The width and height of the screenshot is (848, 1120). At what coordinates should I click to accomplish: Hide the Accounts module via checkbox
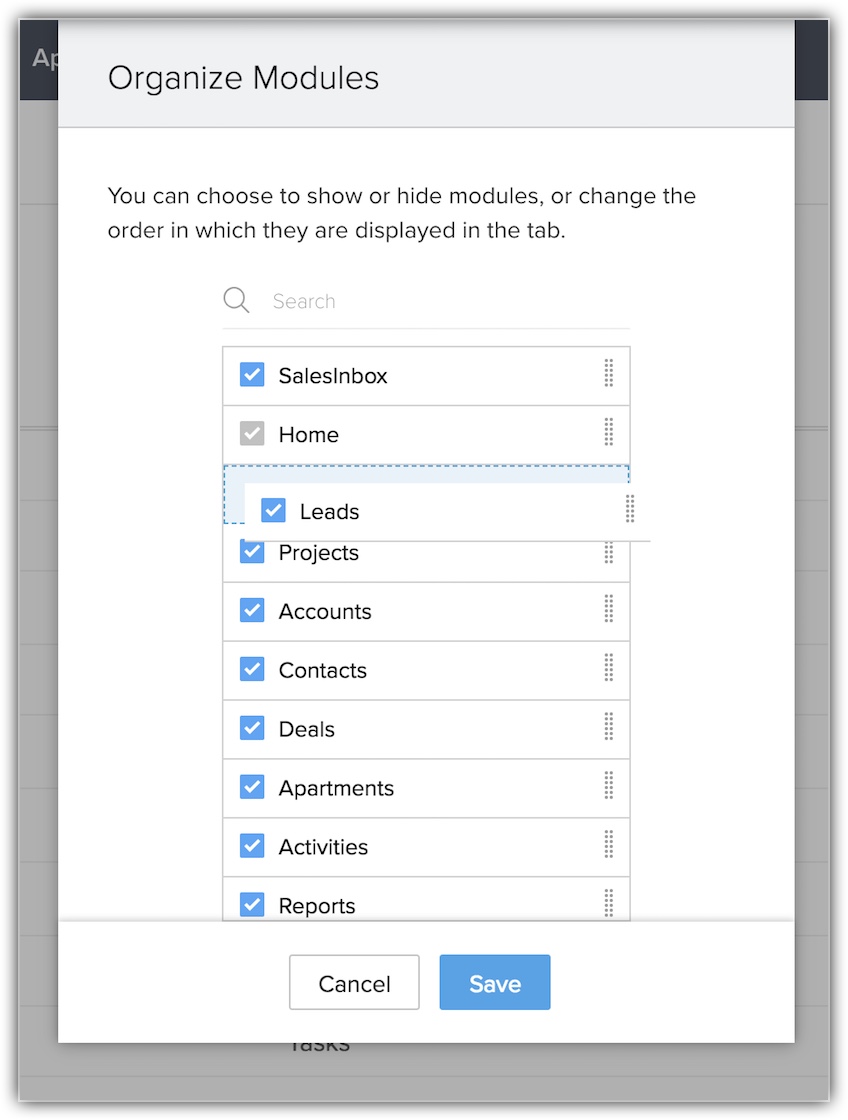point(252,611)
